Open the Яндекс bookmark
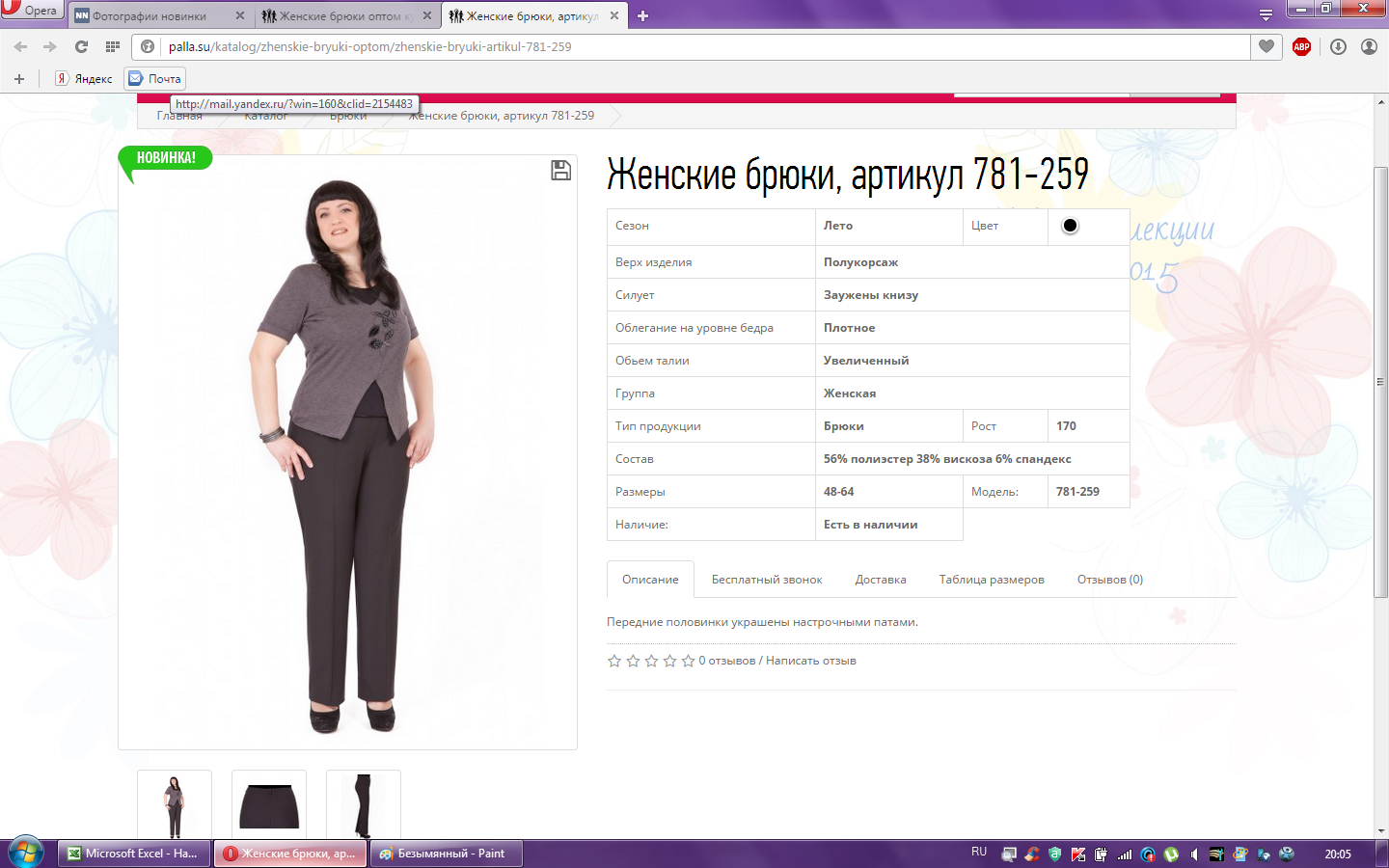 pos(84,79)
